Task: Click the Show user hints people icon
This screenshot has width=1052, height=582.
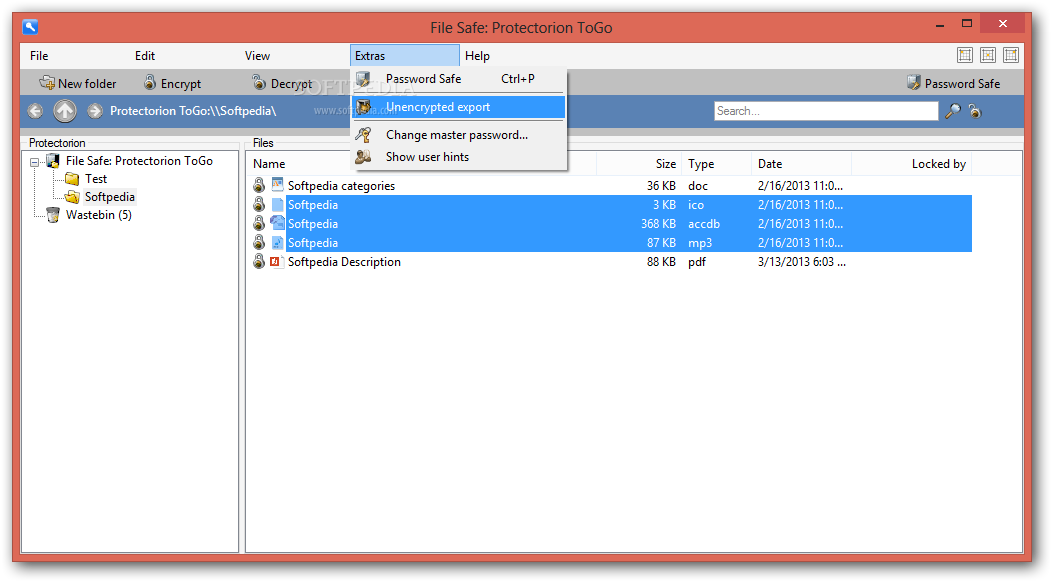Action: tap(364, 157)
